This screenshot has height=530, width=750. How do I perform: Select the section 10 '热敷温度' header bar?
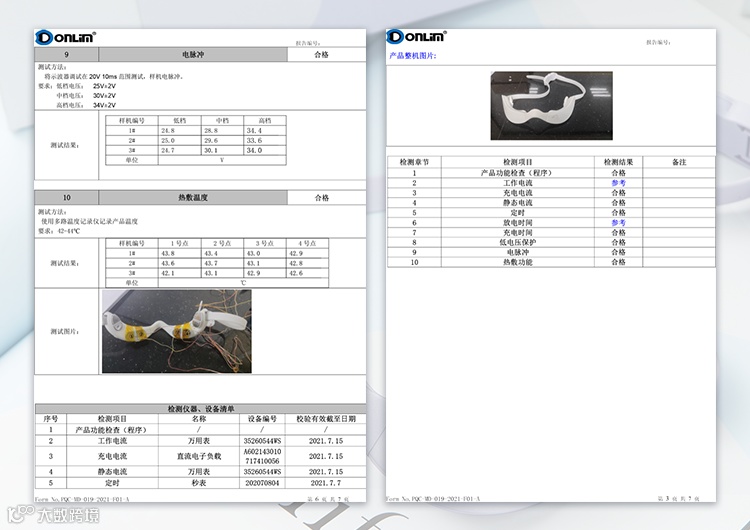(x=193, y=198)
